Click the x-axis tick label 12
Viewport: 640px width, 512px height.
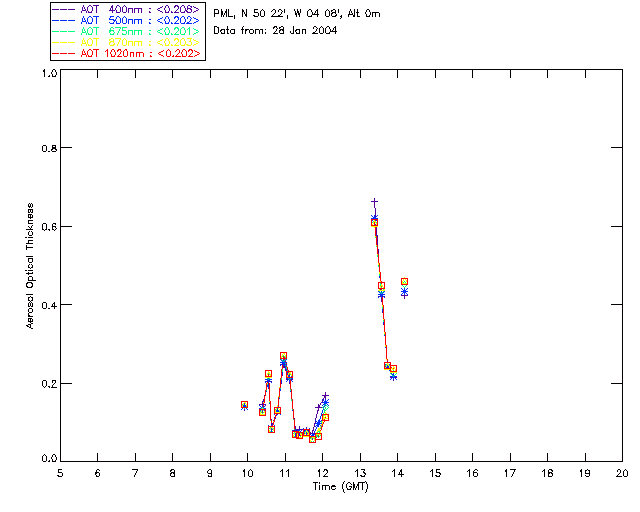pos(322,473)
